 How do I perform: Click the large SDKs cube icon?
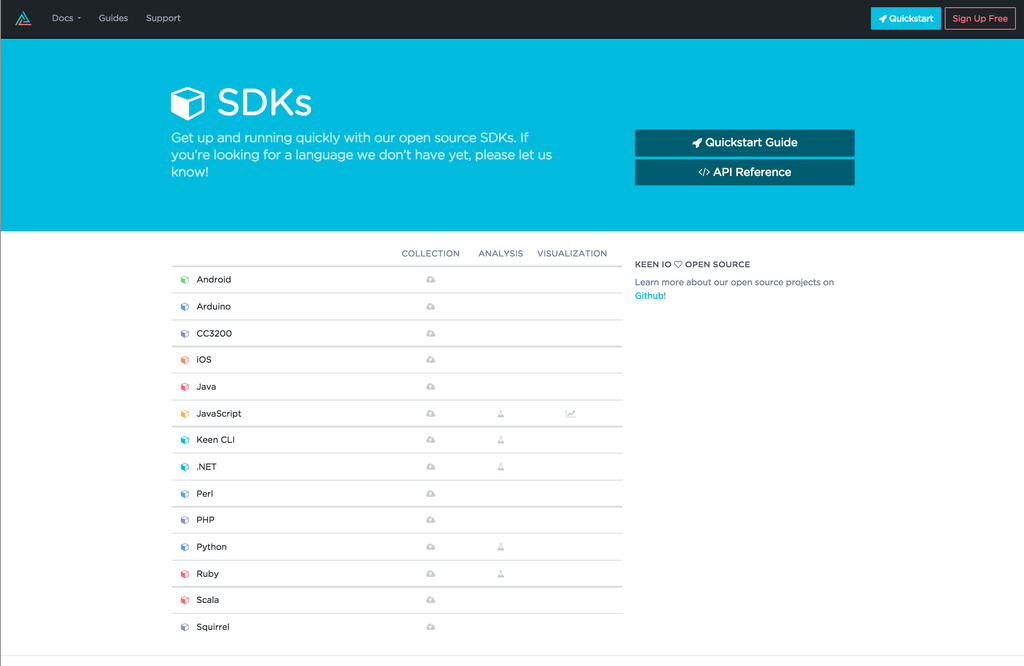(188, 103)
